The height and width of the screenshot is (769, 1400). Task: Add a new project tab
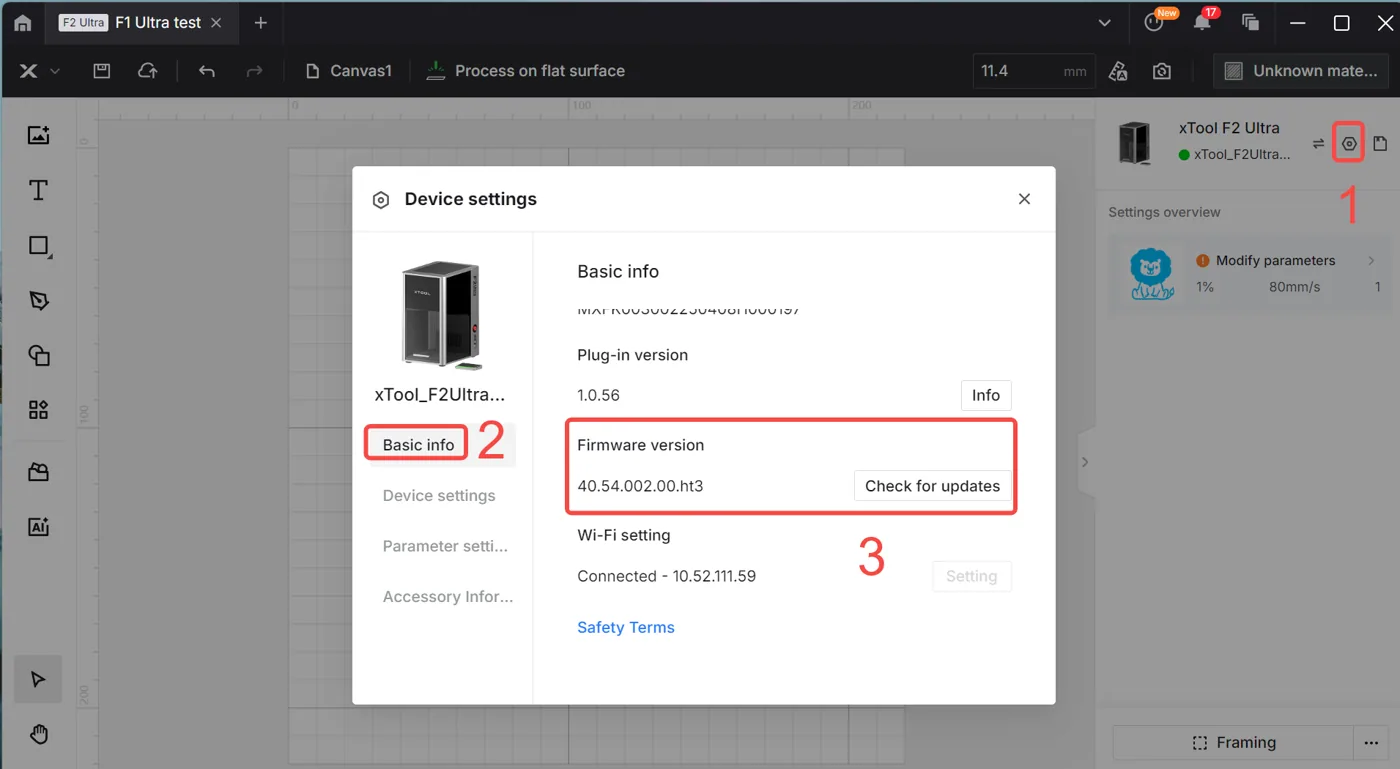pyautogui.click(x=260, y=22)
